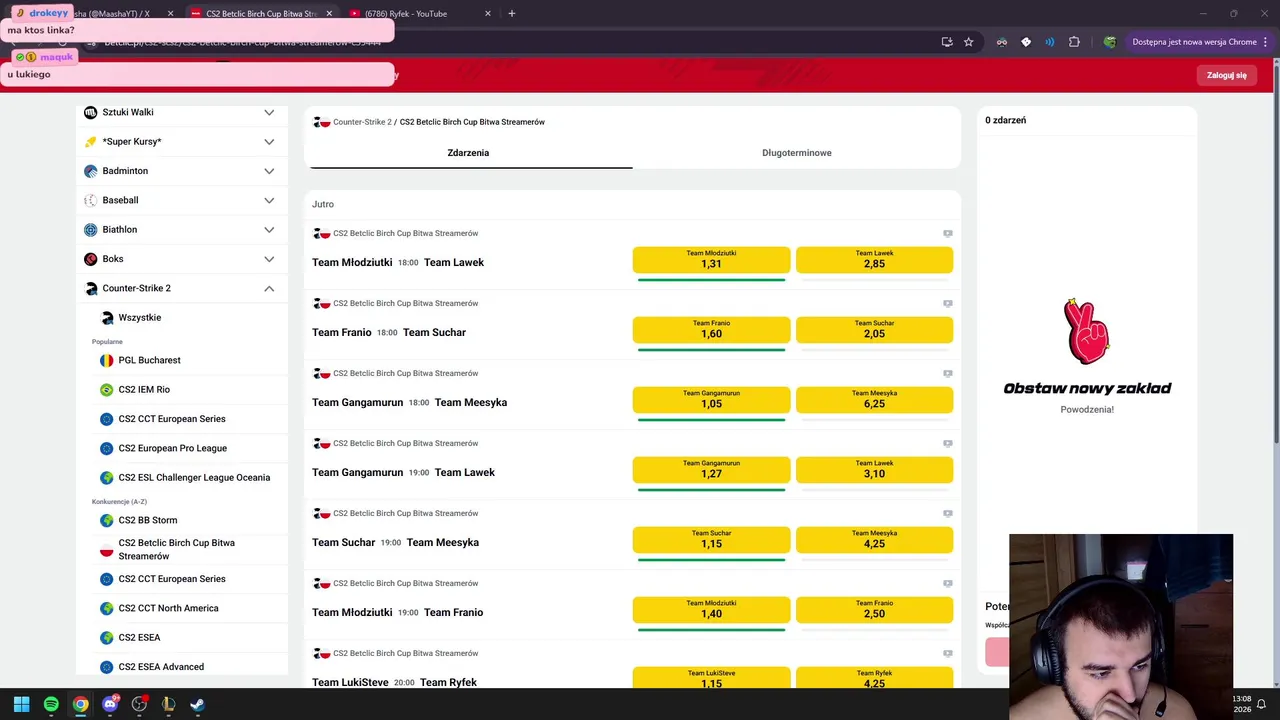Open the Windows notification bell
The height and width of the screenshot is (720, 1280).
(x=1261, y=704)
